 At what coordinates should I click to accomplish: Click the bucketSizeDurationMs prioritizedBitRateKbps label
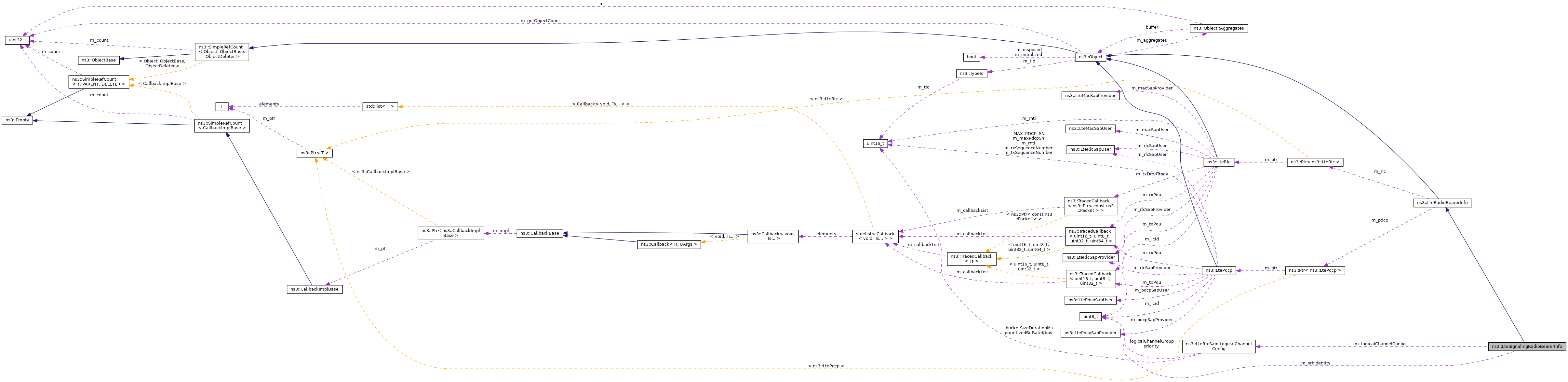1029,330
